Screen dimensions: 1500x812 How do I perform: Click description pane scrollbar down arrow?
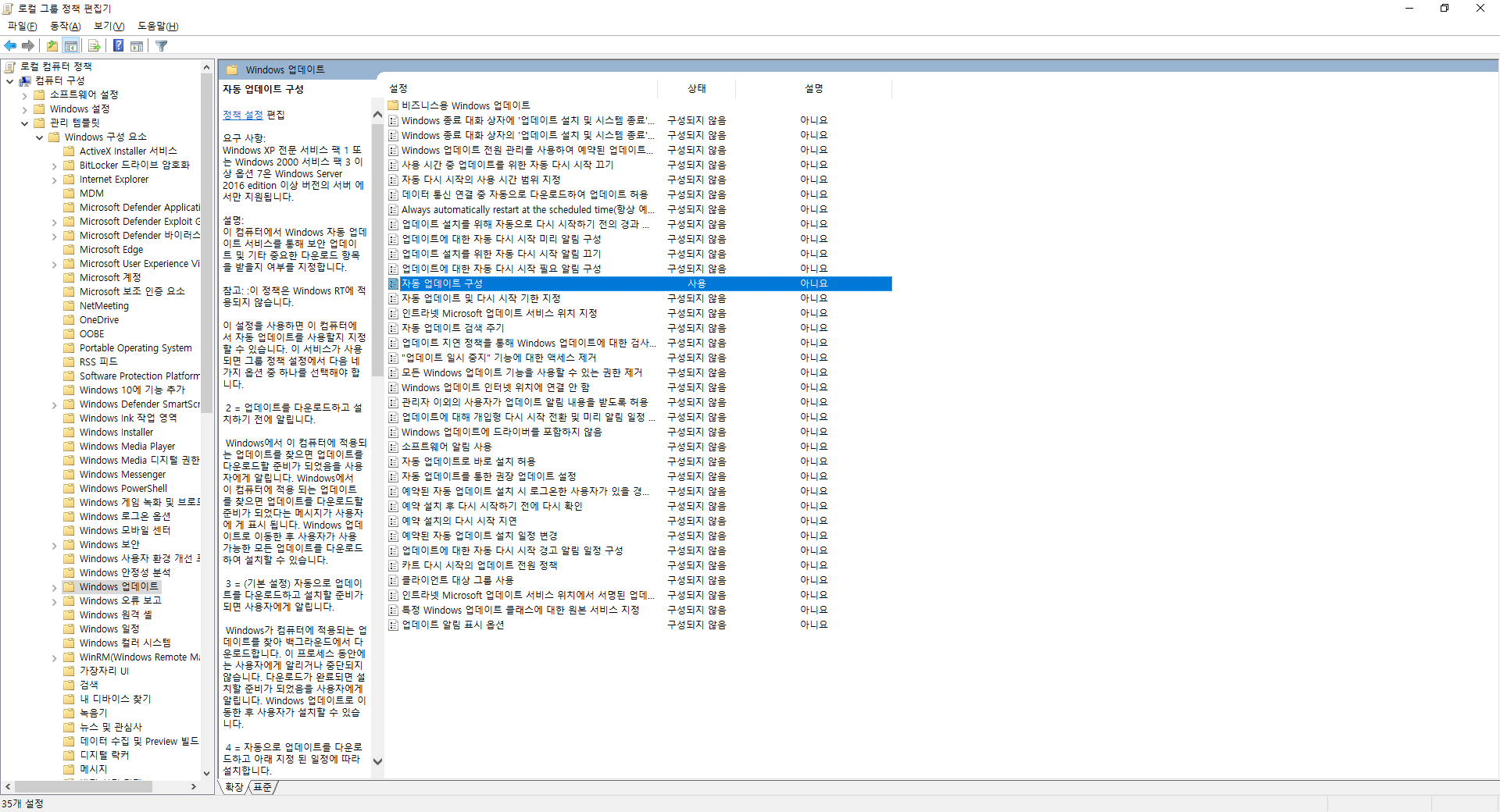pos(377,762)
